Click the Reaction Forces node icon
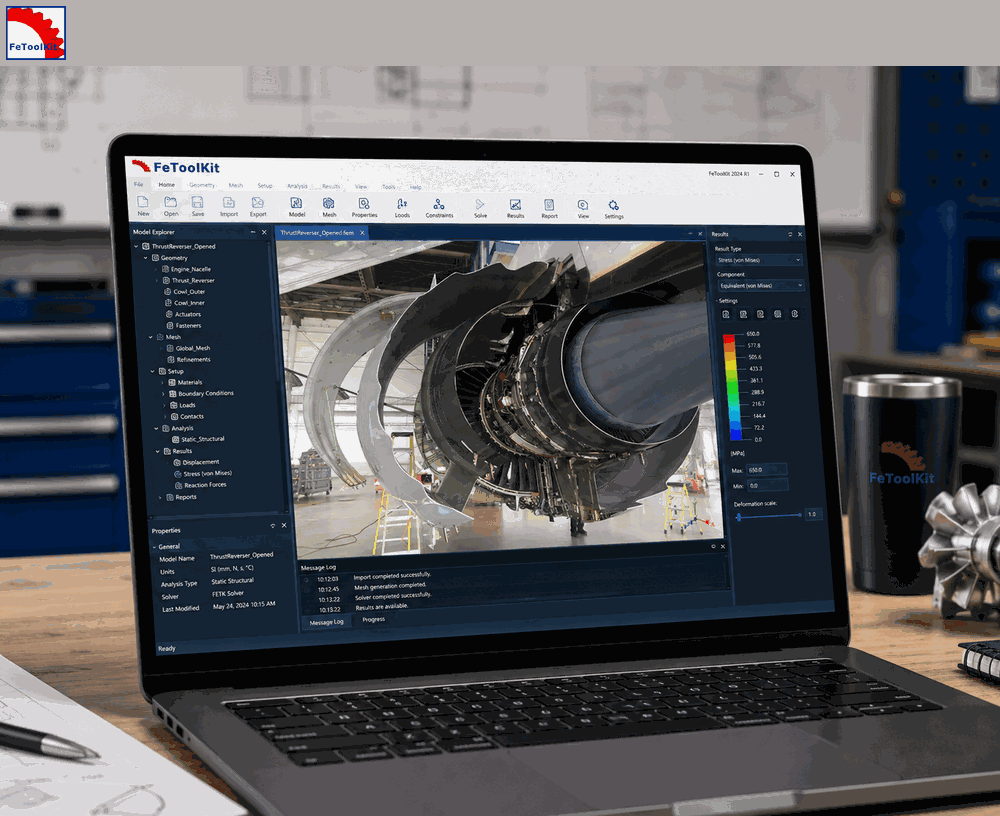Image resolution: width=1000 pixels, height=816 pixels. click(179, 486)
